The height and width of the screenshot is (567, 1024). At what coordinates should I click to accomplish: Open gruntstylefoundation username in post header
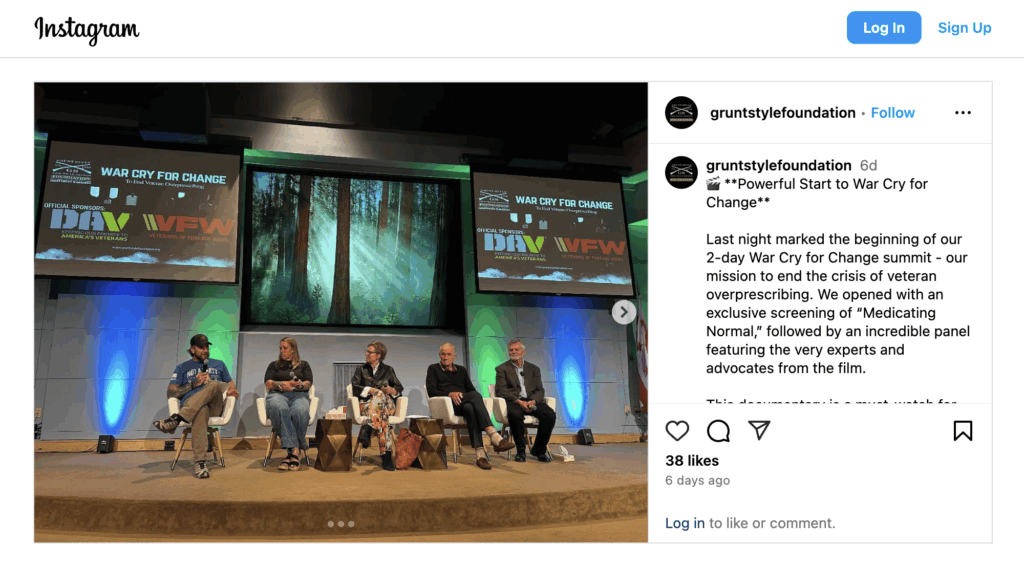pyautogui.click(x=782, y=112)
